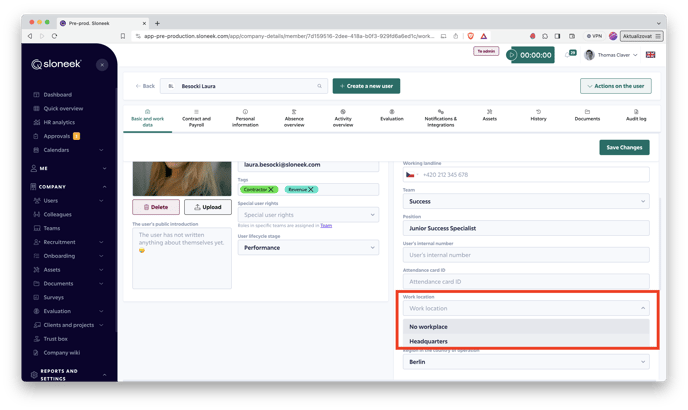Click the Position field
Viewport: 688px width, 410px height.
pos(526,228)
